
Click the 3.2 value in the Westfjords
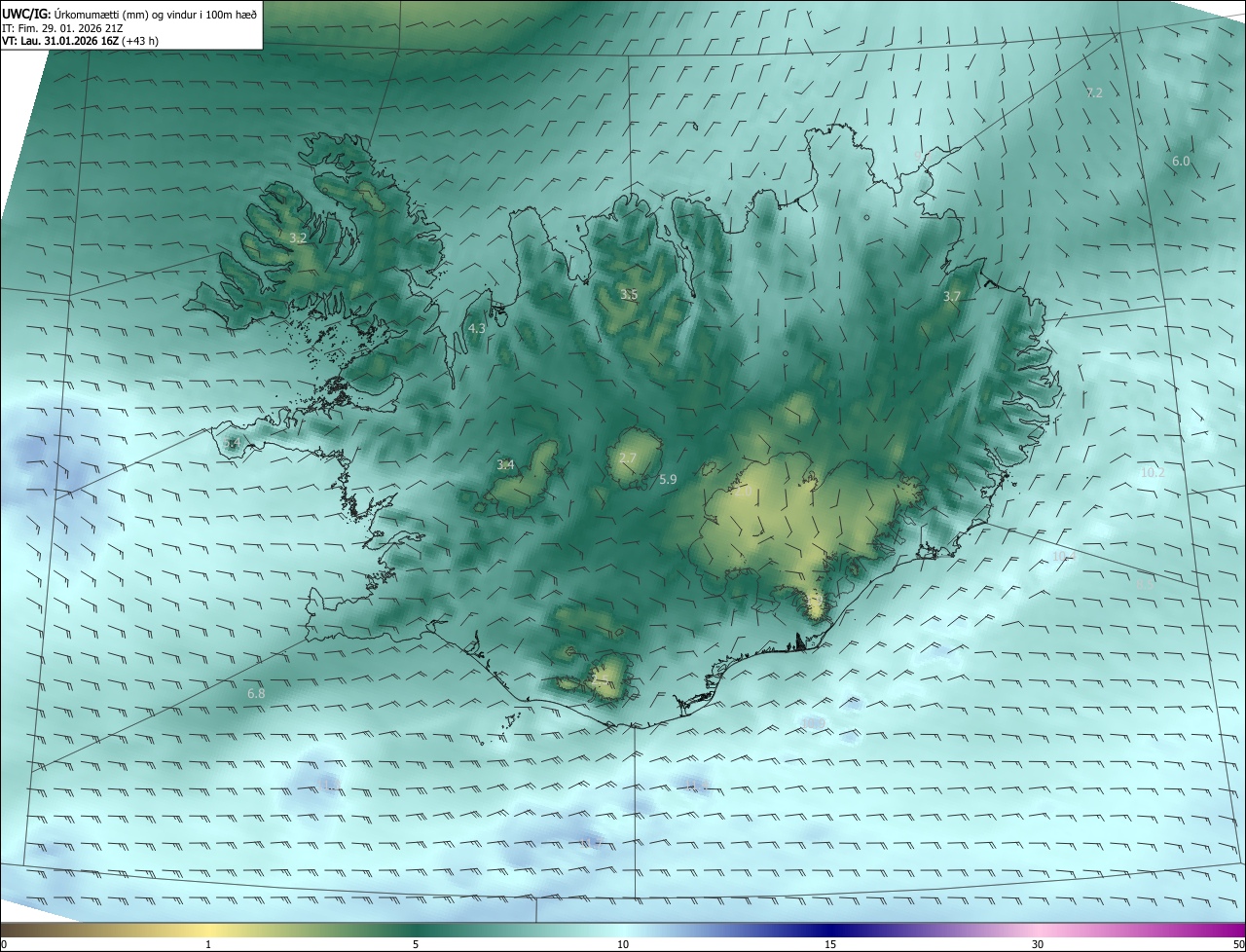(298, 238)
